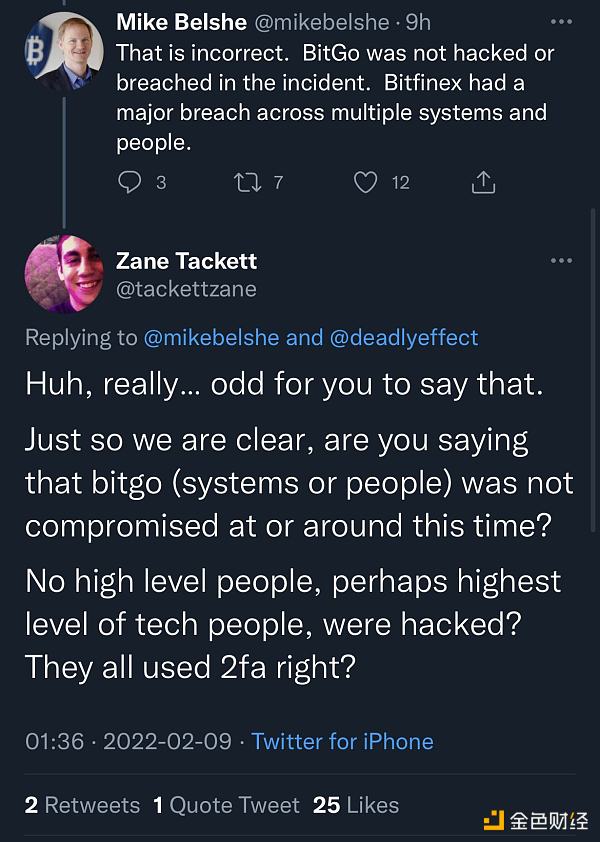This screenshot has width=600, height=842.
Task: Open more options for Zane Tackett's tweet
Action: point(561,261)
